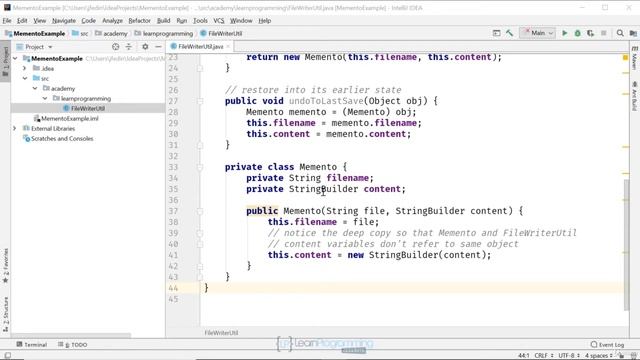Open the Tools menu
640x360 pixels.
pyautogui.click(x=200, y=20)
